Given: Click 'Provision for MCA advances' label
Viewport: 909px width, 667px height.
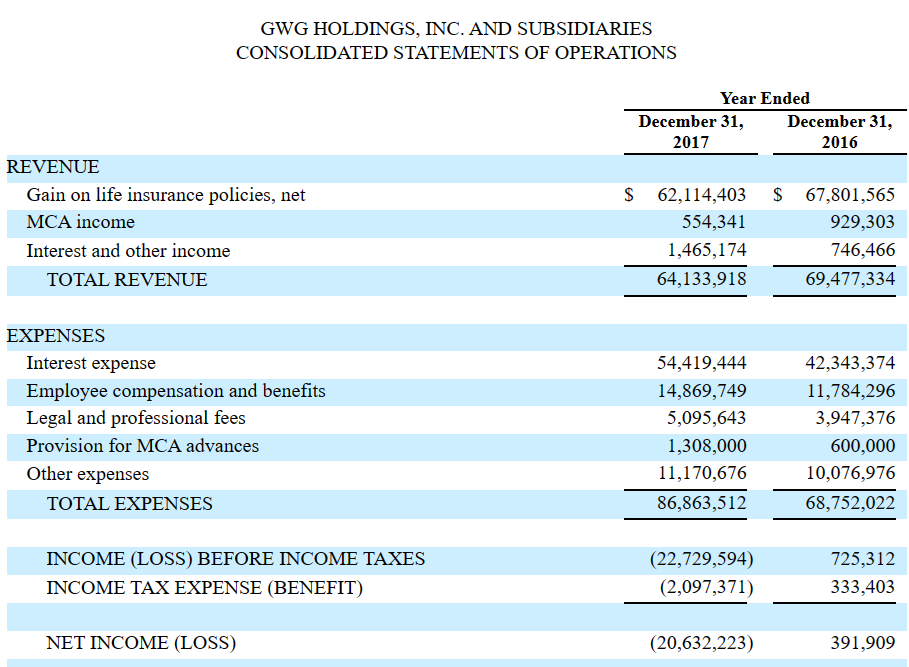Looking at the screenshot, I should (x=143, y=446).
